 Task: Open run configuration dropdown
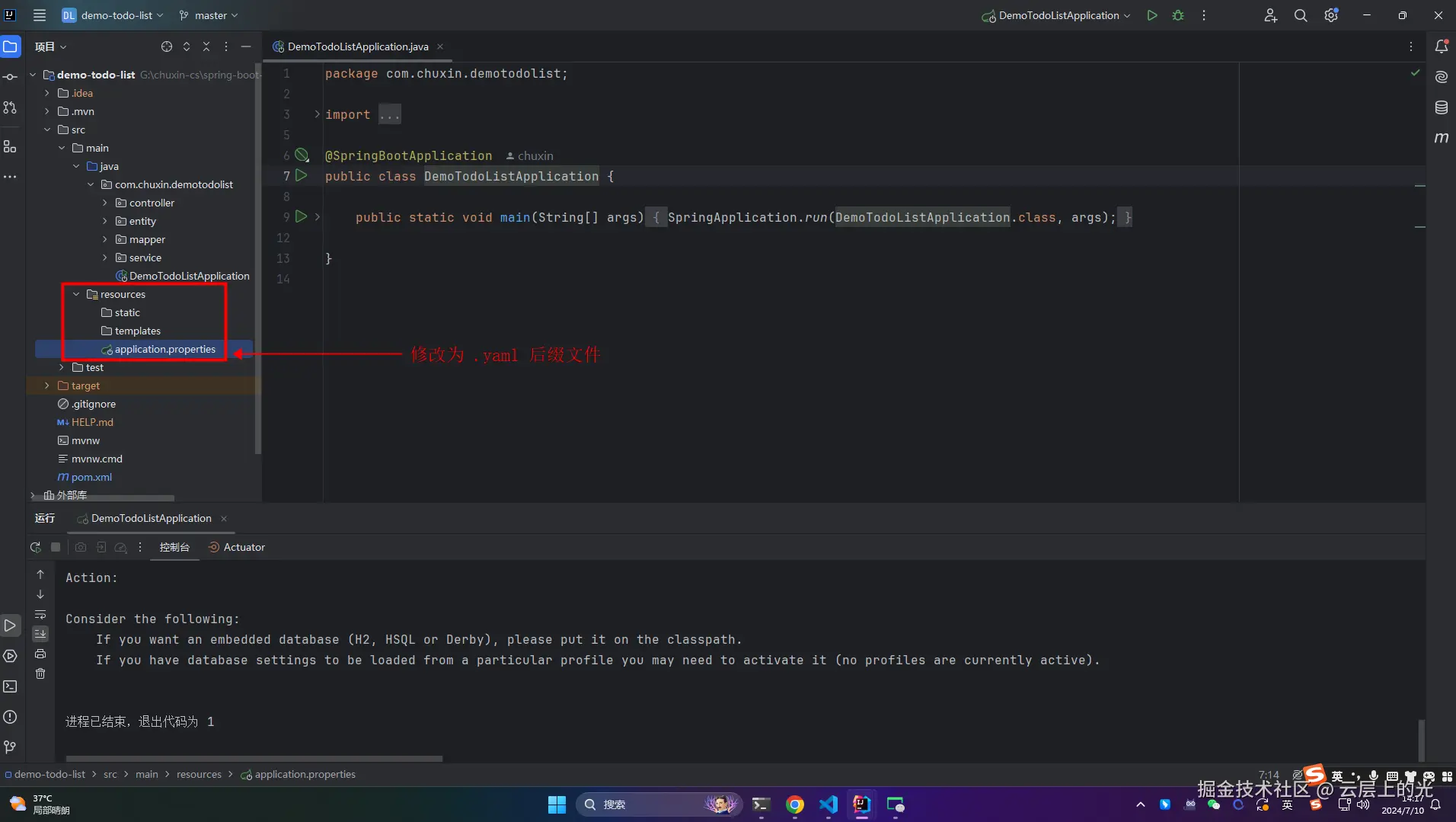point(1056,15)
